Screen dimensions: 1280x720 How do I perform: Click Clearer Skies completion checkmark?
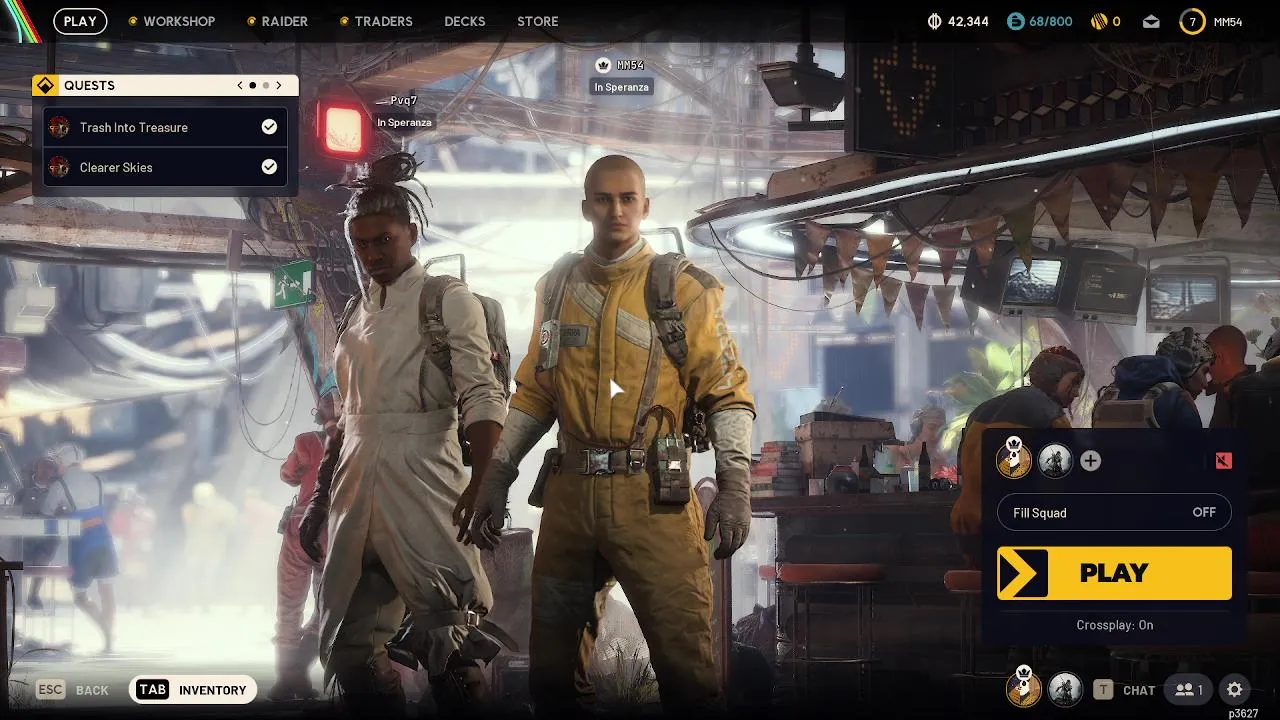click(269, 167)
